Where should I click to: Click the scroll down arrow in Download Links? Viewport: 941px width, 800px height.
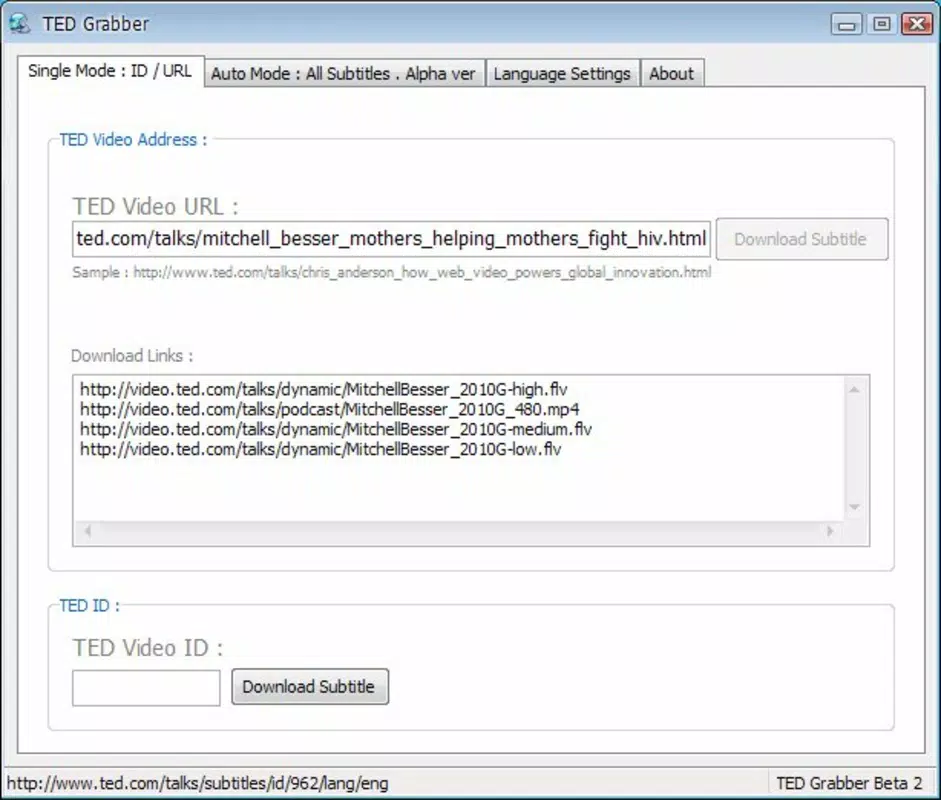point(855,508)
